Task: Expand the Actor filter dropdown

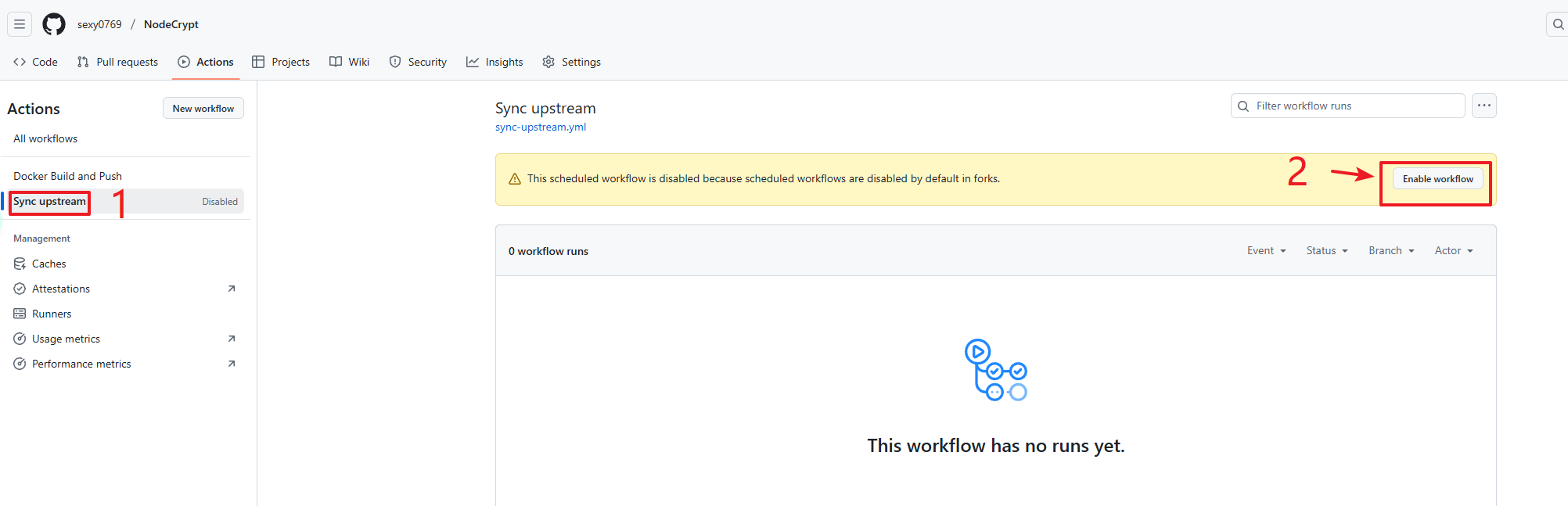Action: [x=1453, y=251]
